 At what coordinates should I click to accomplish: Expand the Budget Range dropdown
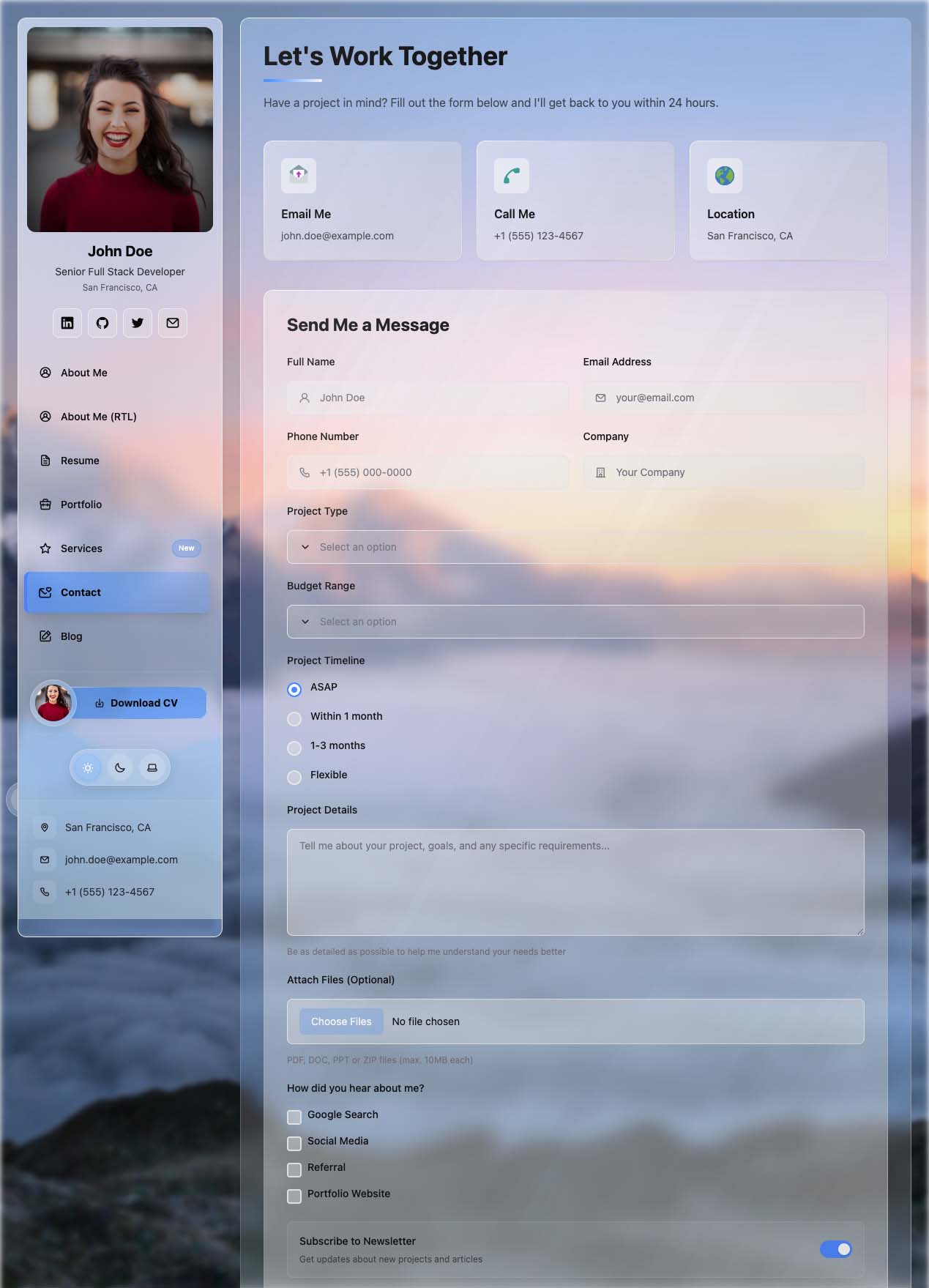(575, 622)
